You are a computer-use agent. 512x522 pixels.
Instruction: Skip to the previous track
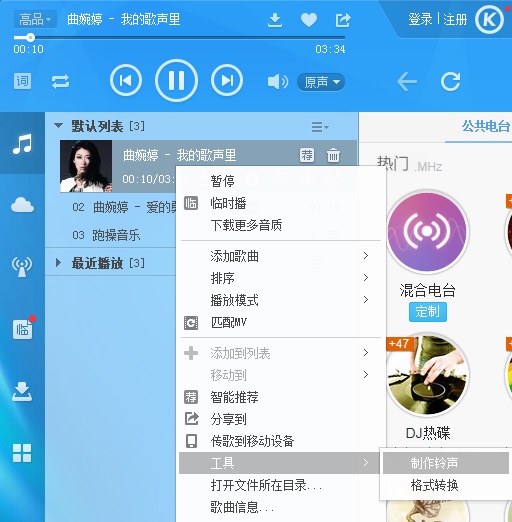[126, 80]
